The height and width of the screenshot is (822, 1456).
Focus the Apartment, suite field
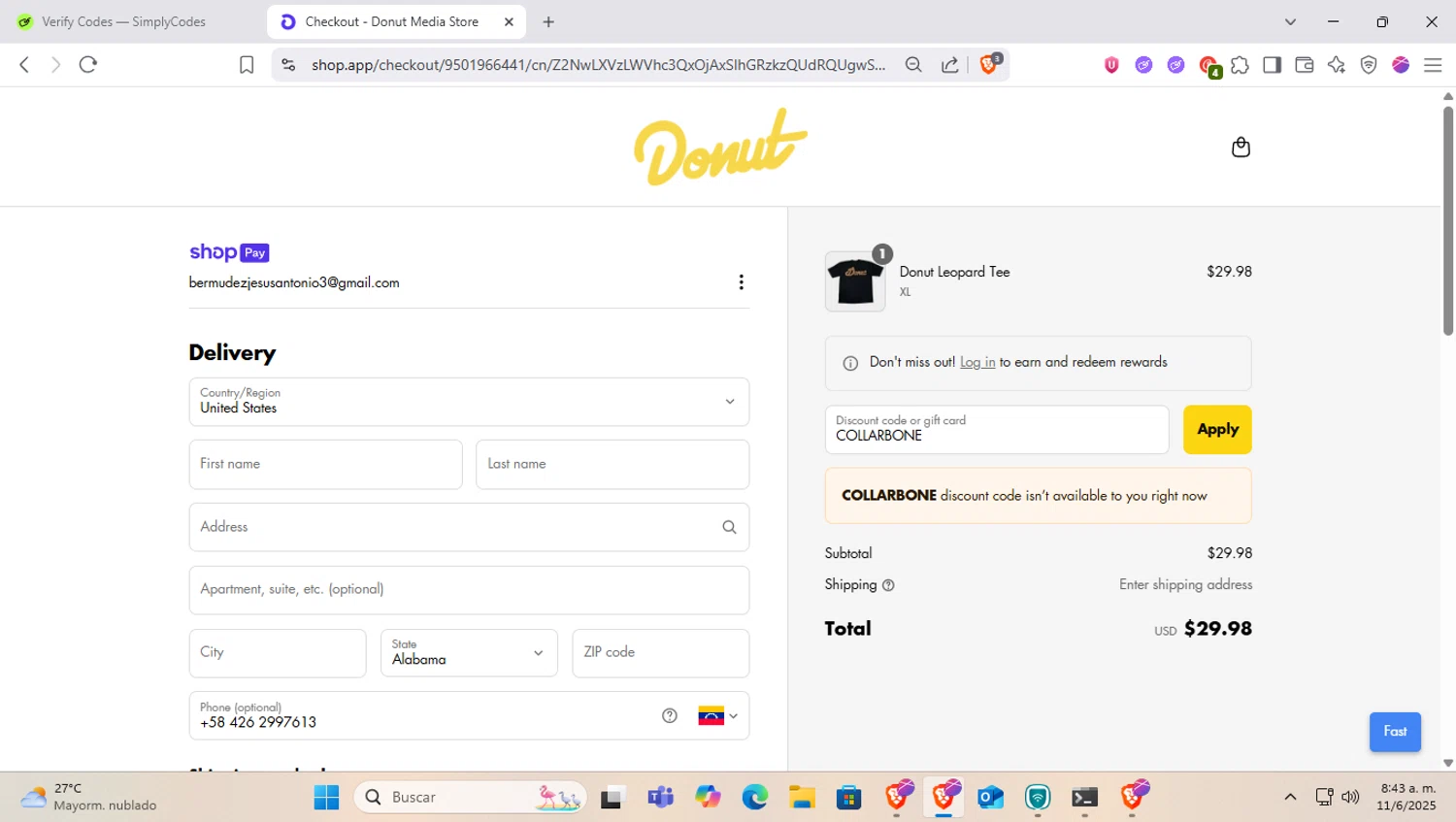coord(469,590)
